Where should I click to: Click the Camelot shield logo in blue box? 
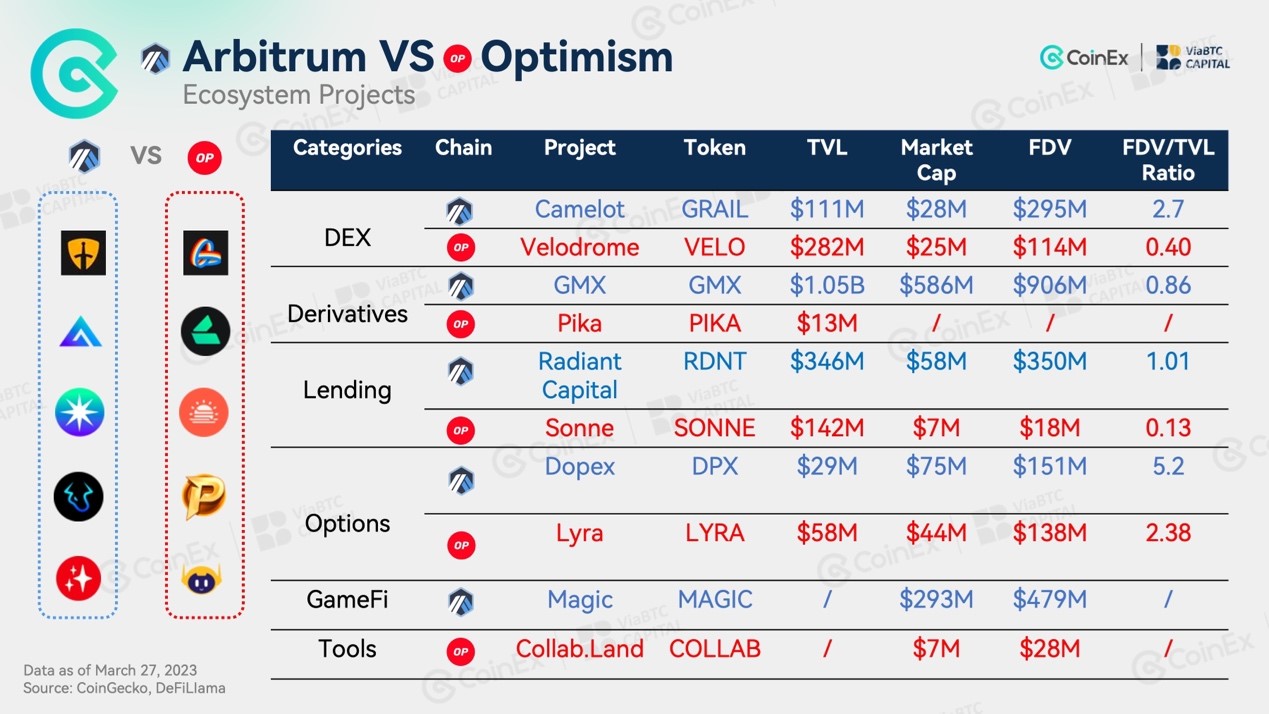click(x=82, y=253)
